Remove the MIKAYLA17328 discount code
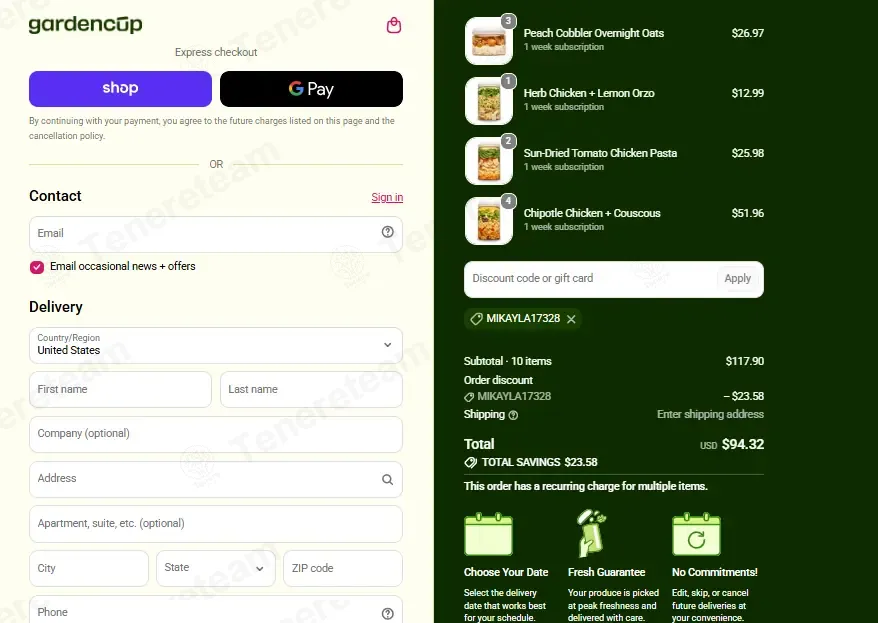Image resolution: width=878 pixels, height=623 pixels. pyautogui.click(x=571, y=319)
